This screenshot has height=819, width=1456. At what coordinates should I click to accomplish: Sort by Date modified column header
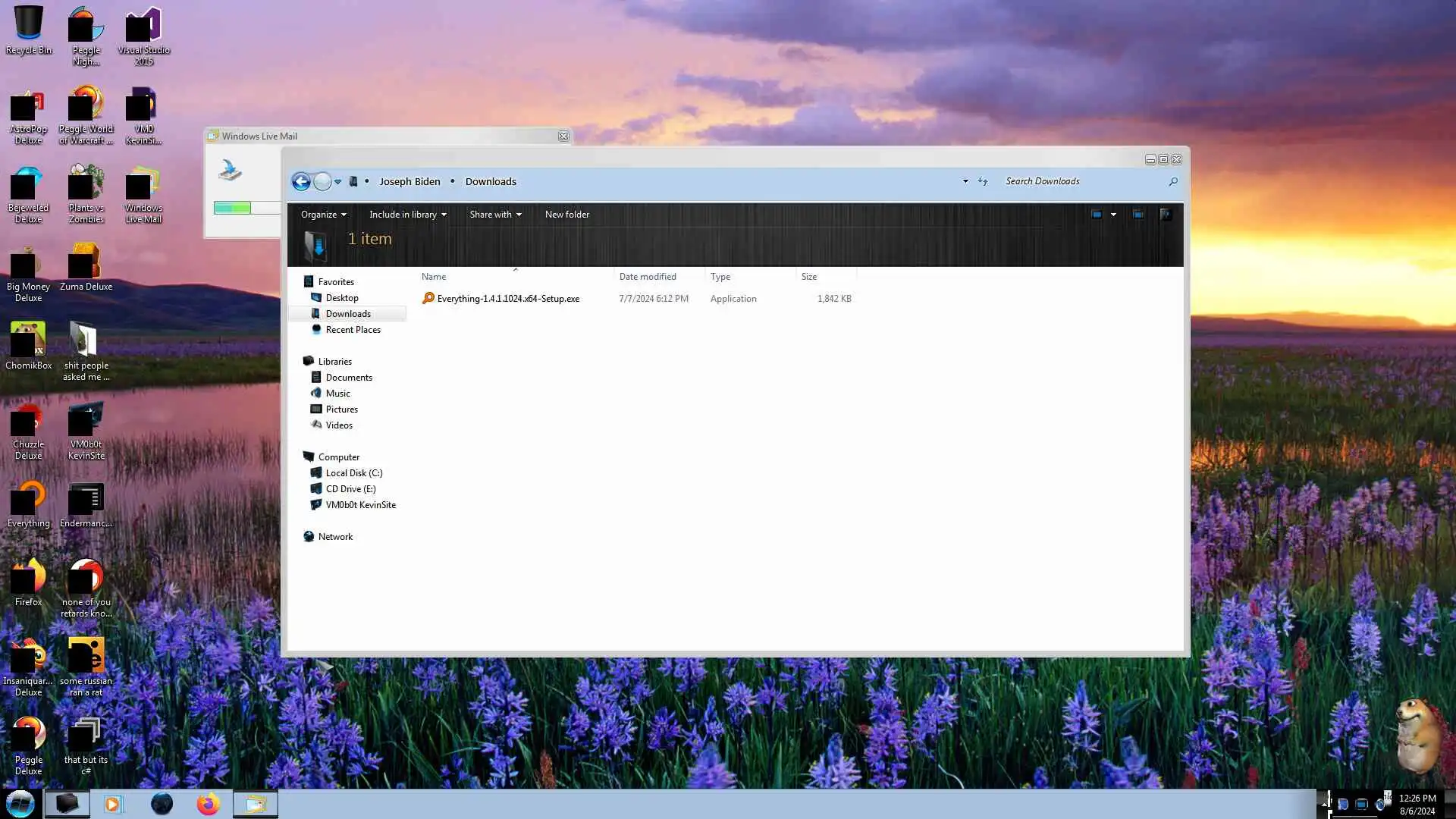(x=648, y=277)
